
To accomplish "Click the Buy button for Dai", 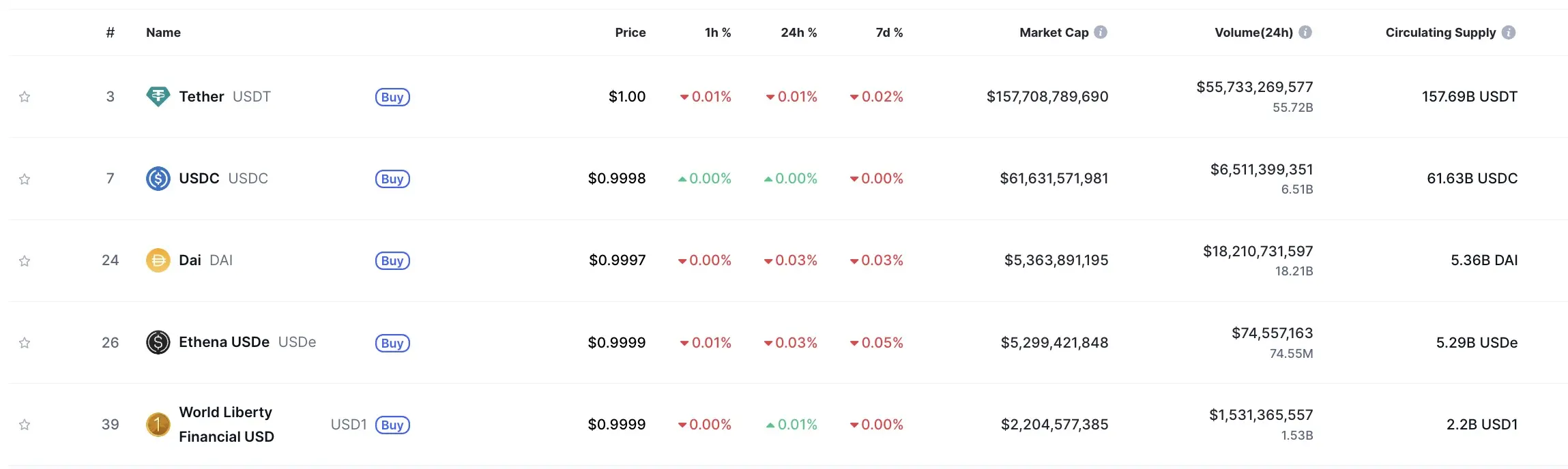I will 392,260.
